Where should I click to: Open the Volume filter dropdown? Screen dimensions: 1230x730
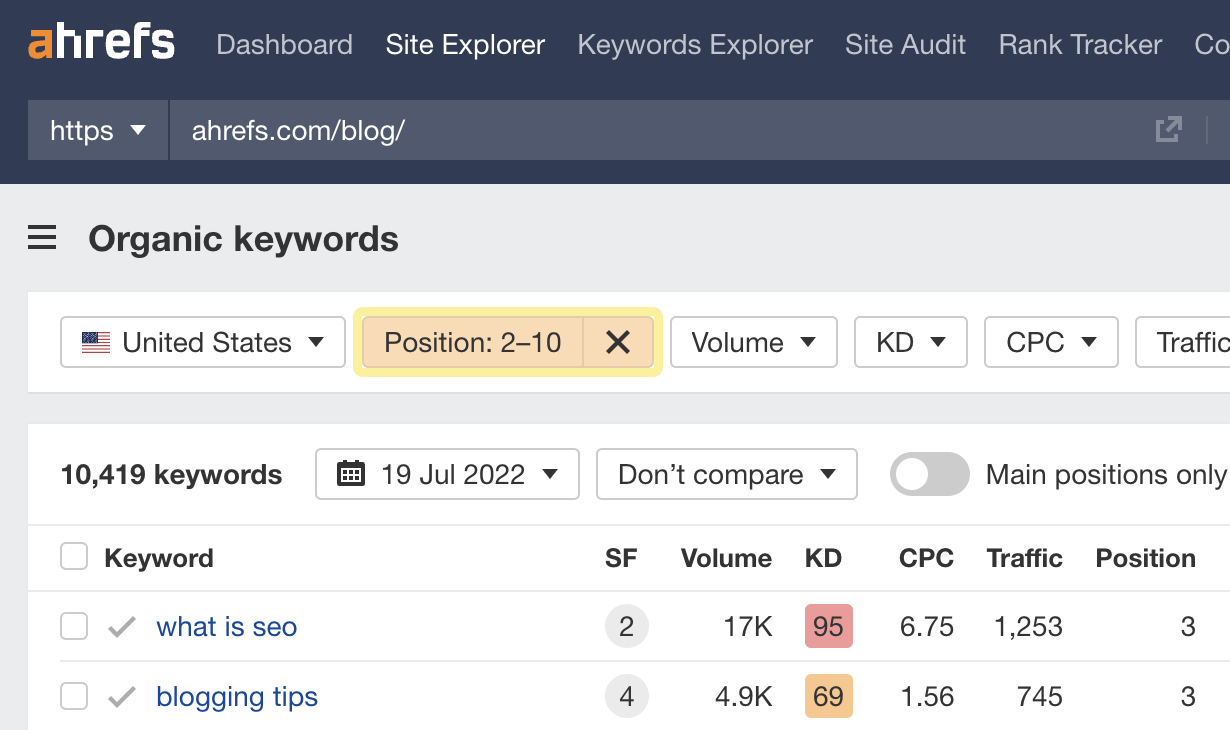coord(753,342)
